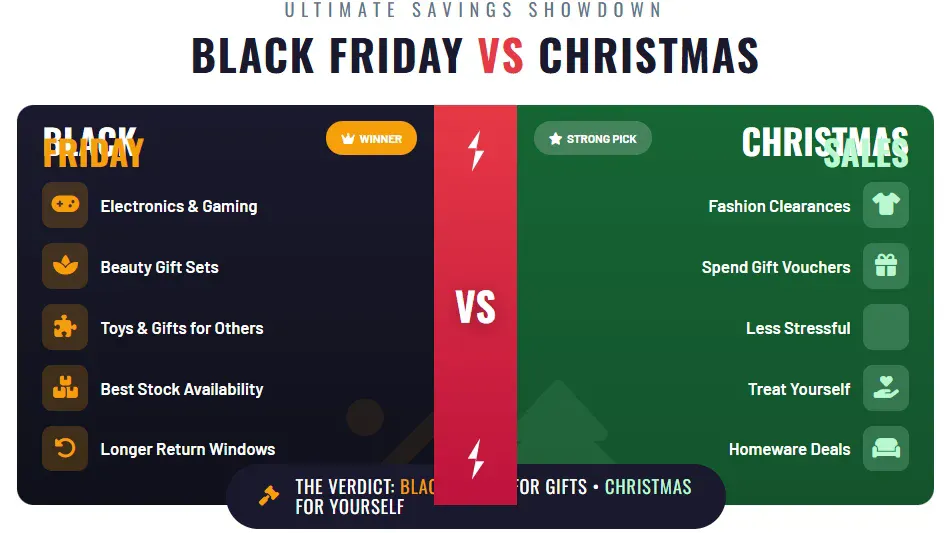Select the gift box icon for Gift Vouchers
The image size is (948, 533).
point(885,266)
